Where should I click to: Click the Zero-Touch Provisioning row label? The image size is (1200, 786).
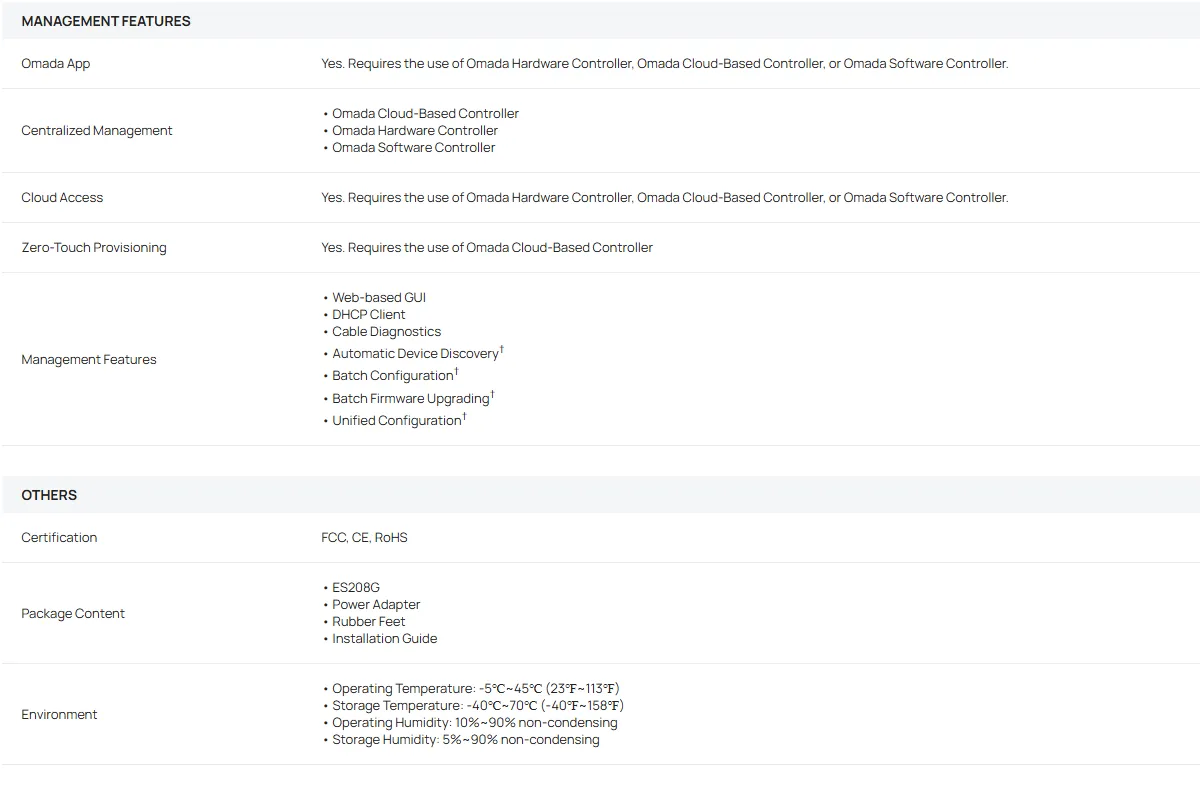(x=94, y=247)
